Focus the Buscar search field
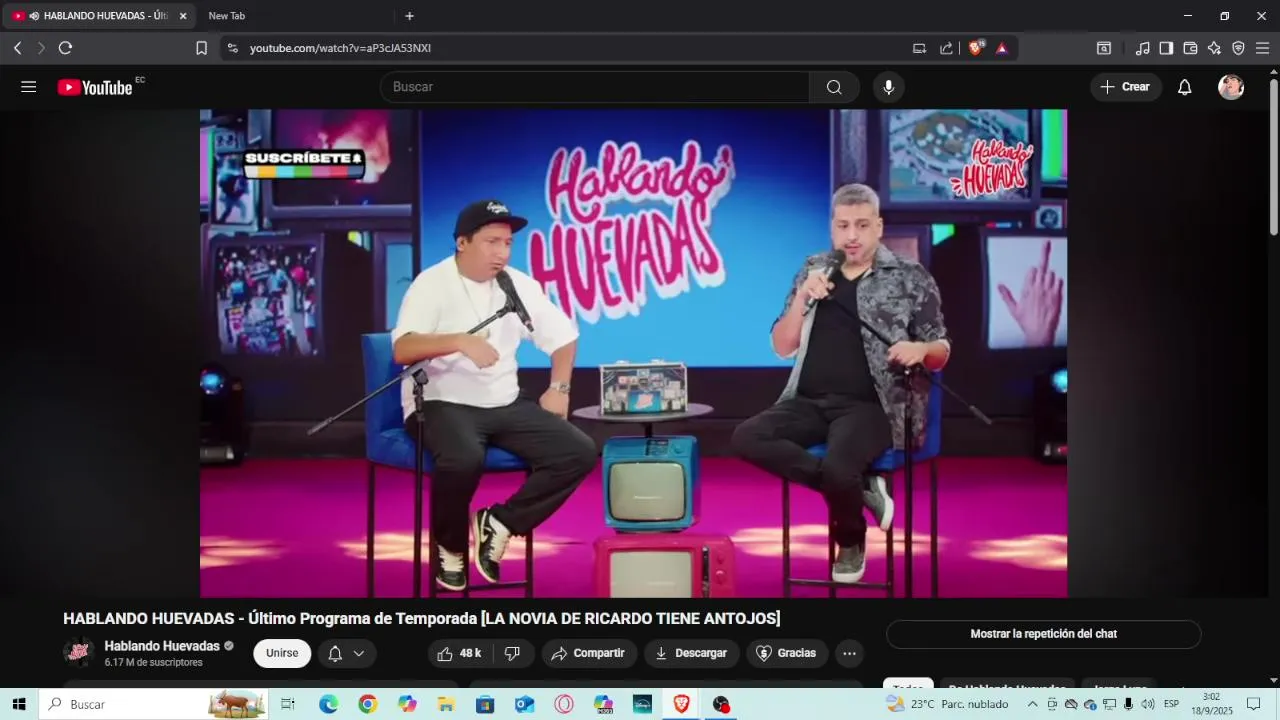This screenshot has height=720, width=1280. tap(595, 87)
